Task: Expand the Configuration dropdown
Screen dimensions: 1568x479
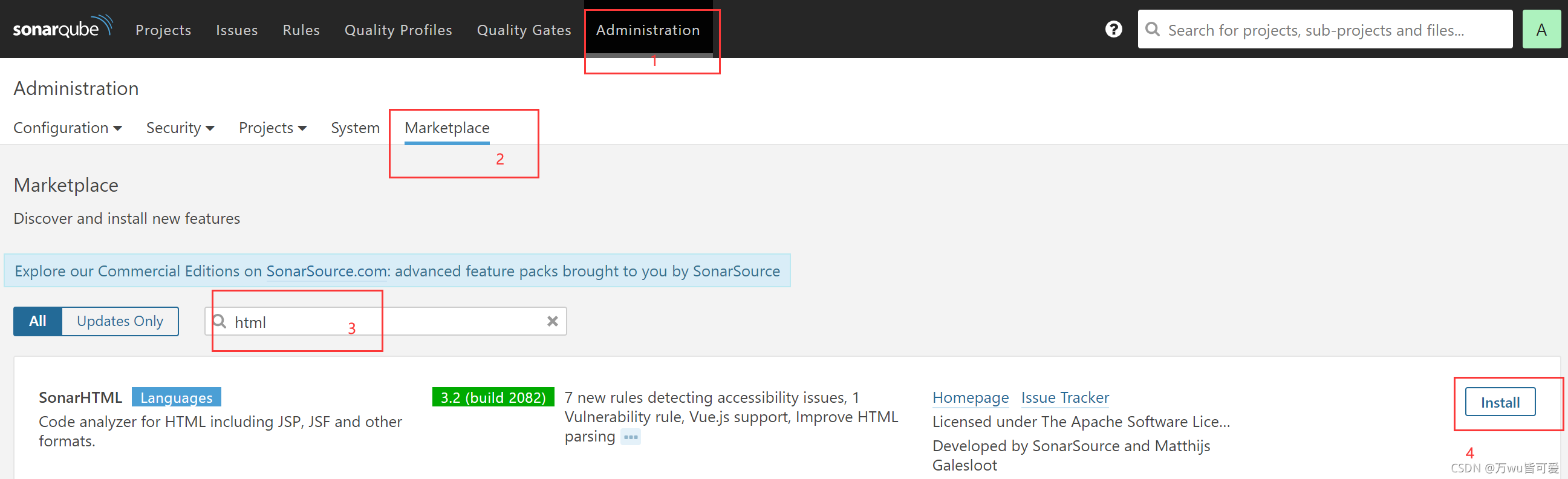Action: (68, 128)
